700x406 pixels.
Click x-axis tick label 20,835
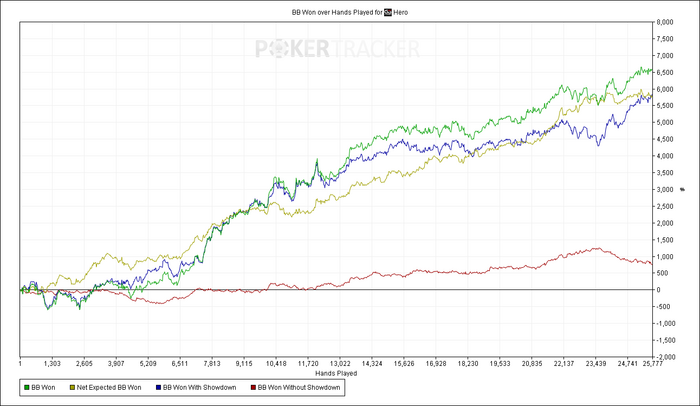click(532, 364)
